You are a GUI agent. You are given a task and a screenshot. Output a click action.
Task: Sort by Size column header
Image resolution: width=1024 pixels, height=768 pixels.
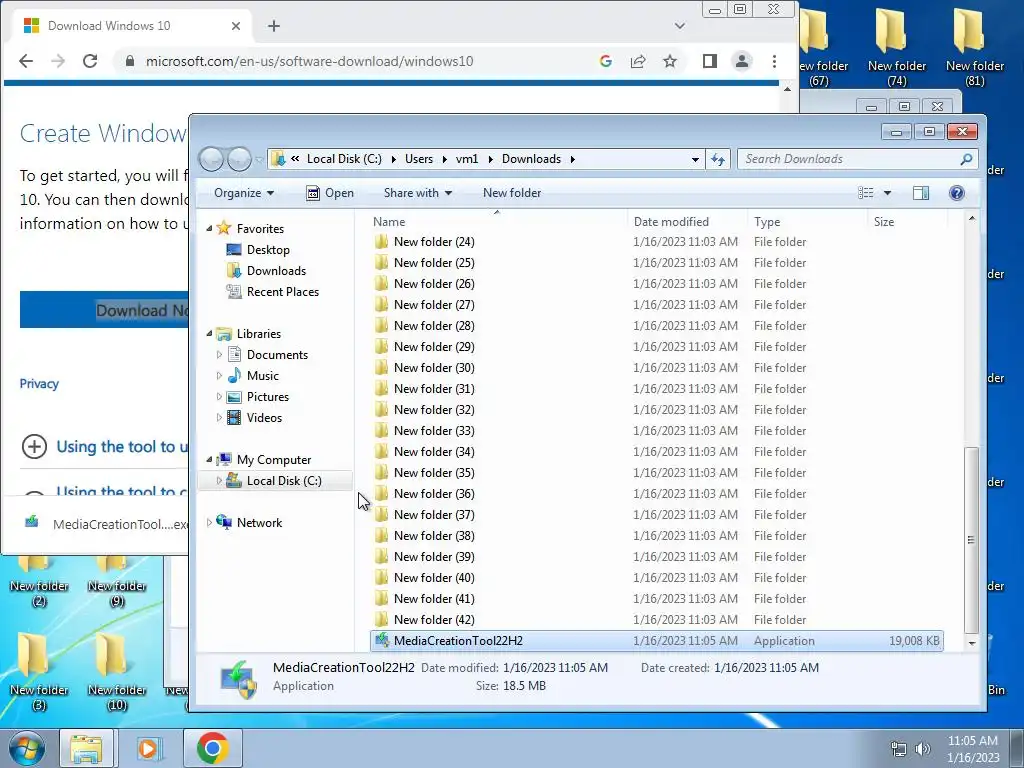(907, 222)
